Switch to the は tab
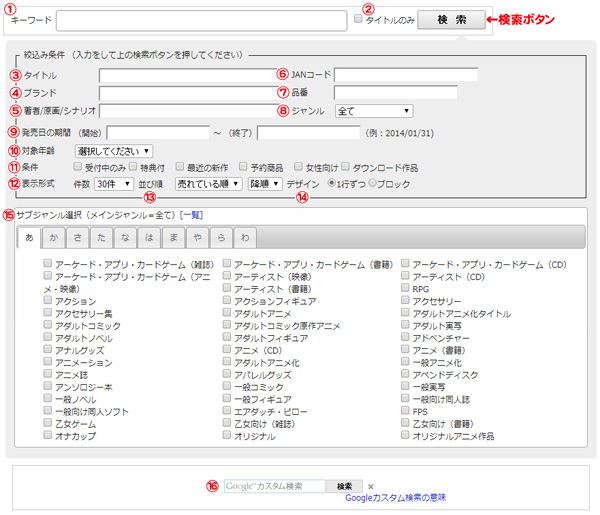 (x=149, y=238)
